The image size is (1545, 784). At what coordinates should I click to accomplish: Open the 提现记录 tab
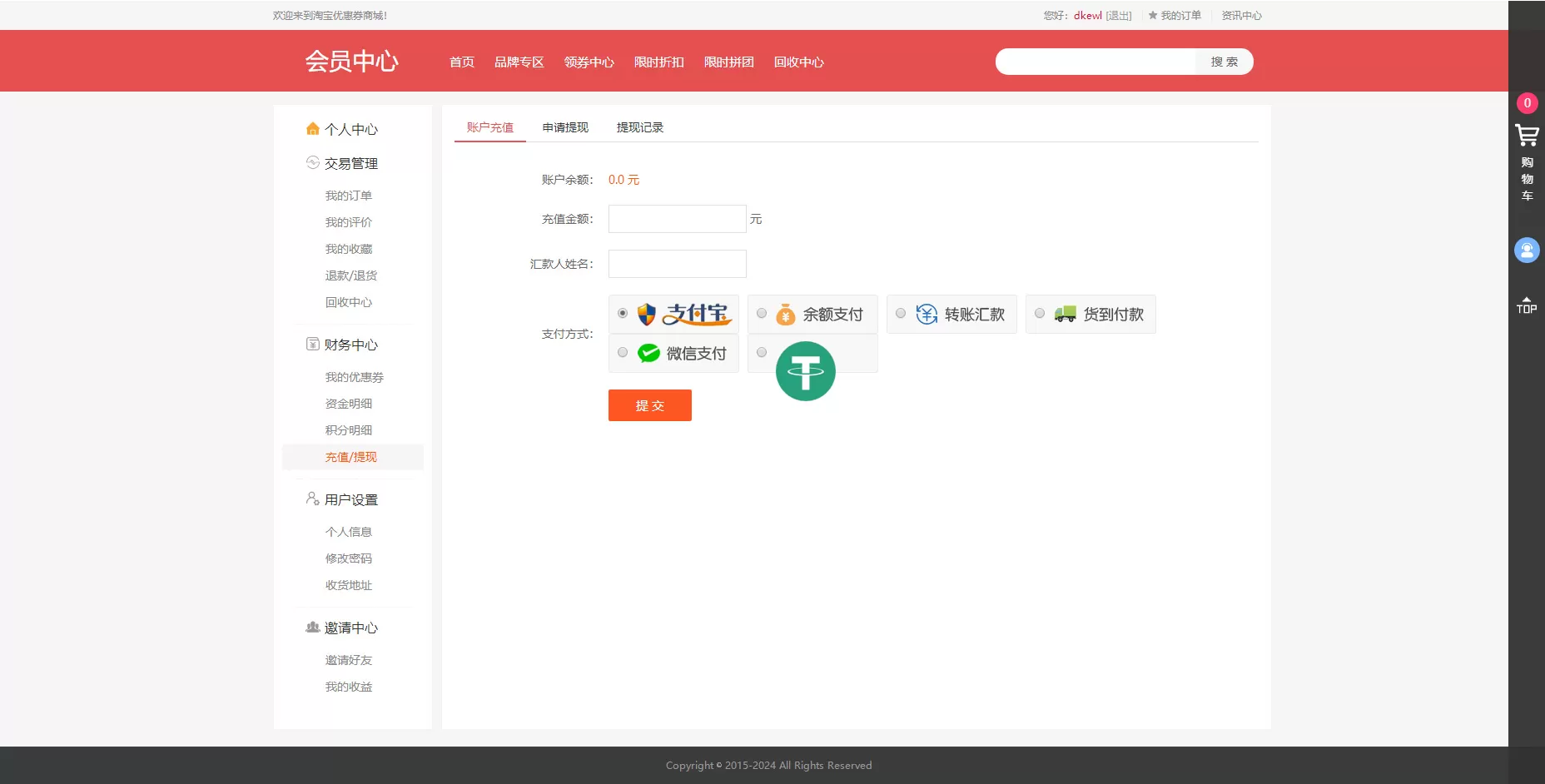click(639, 127)
